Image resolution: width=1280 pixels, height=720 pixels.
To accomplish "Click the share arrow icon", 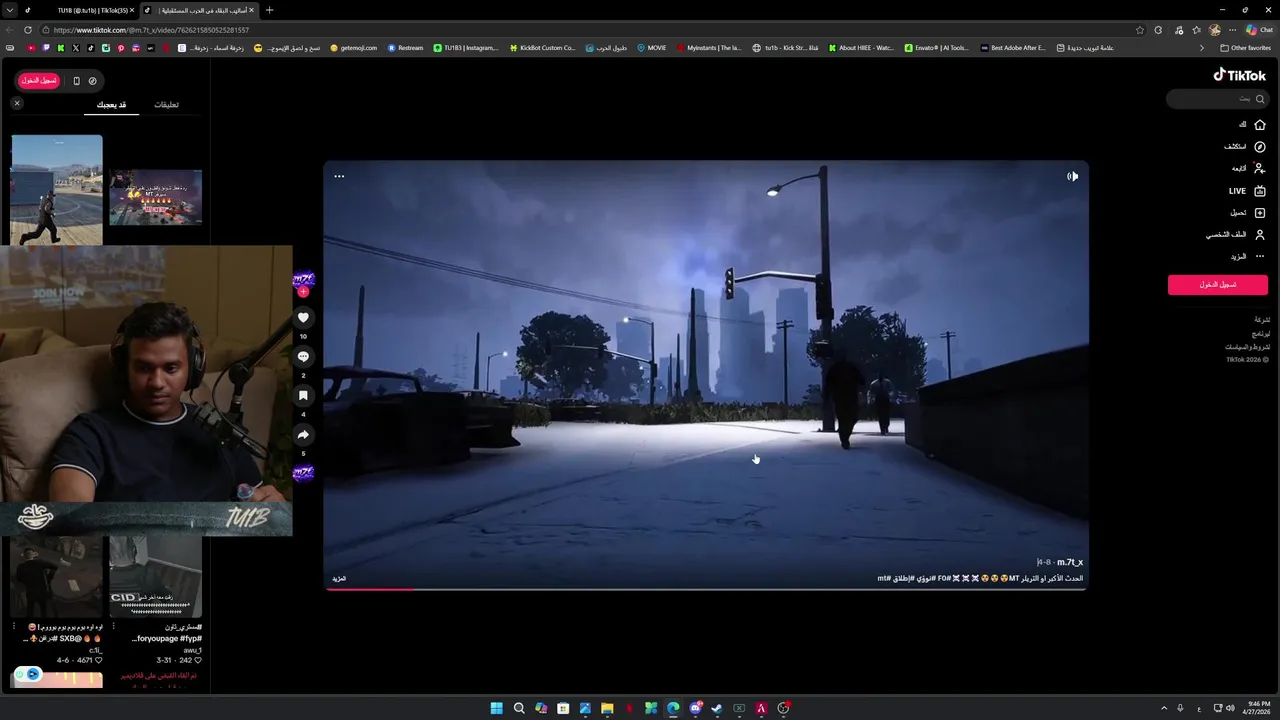I will (303, 434).
